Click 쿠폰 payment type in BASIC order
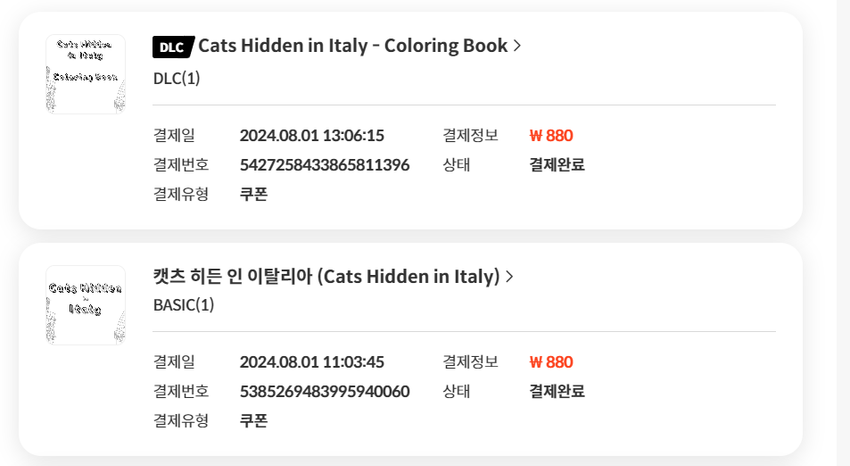The width and height of the screenshot is (850, 466). [254, 420]
